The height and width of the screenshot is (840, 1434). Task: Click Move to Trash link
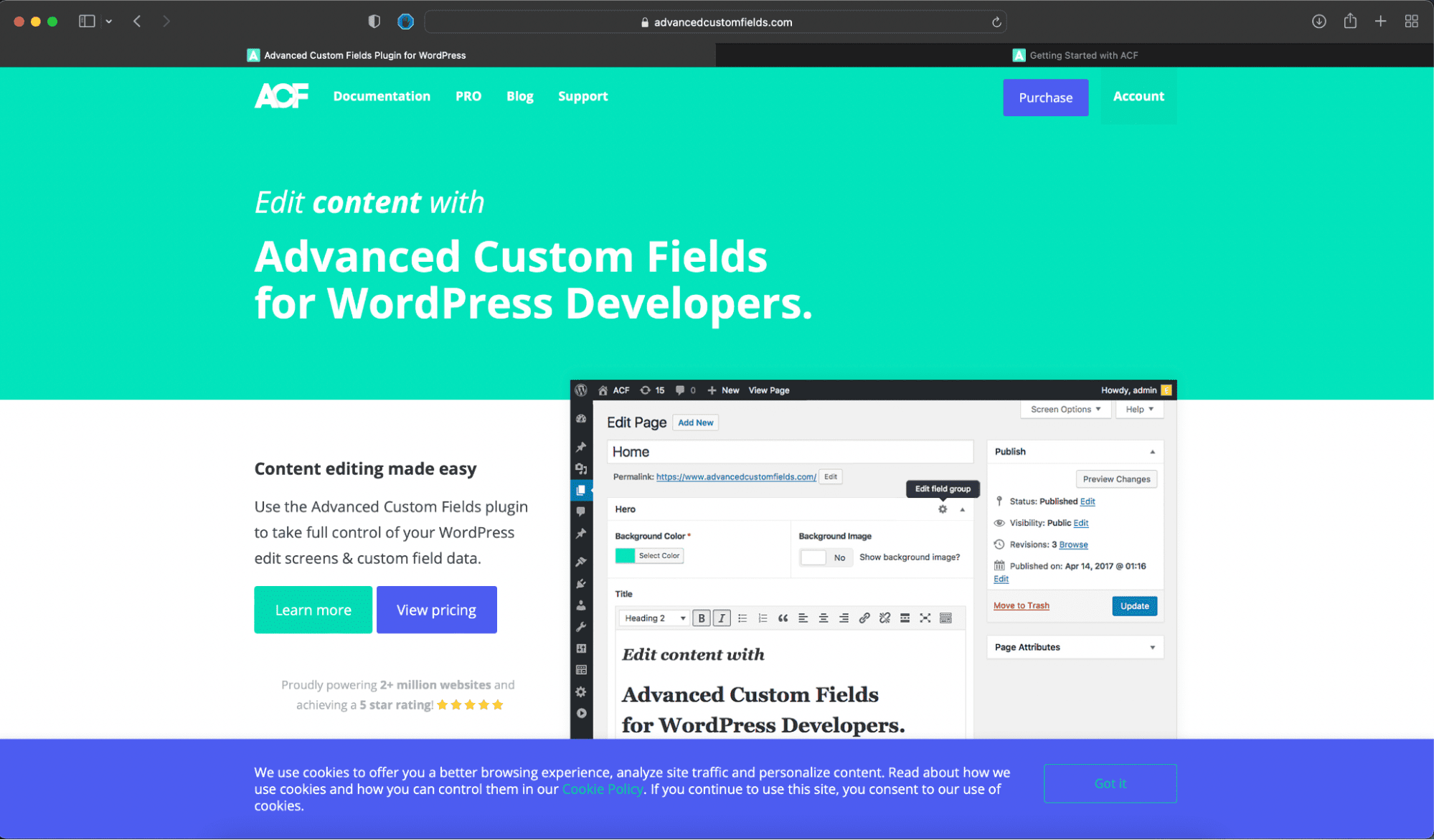pos(1021,606)
